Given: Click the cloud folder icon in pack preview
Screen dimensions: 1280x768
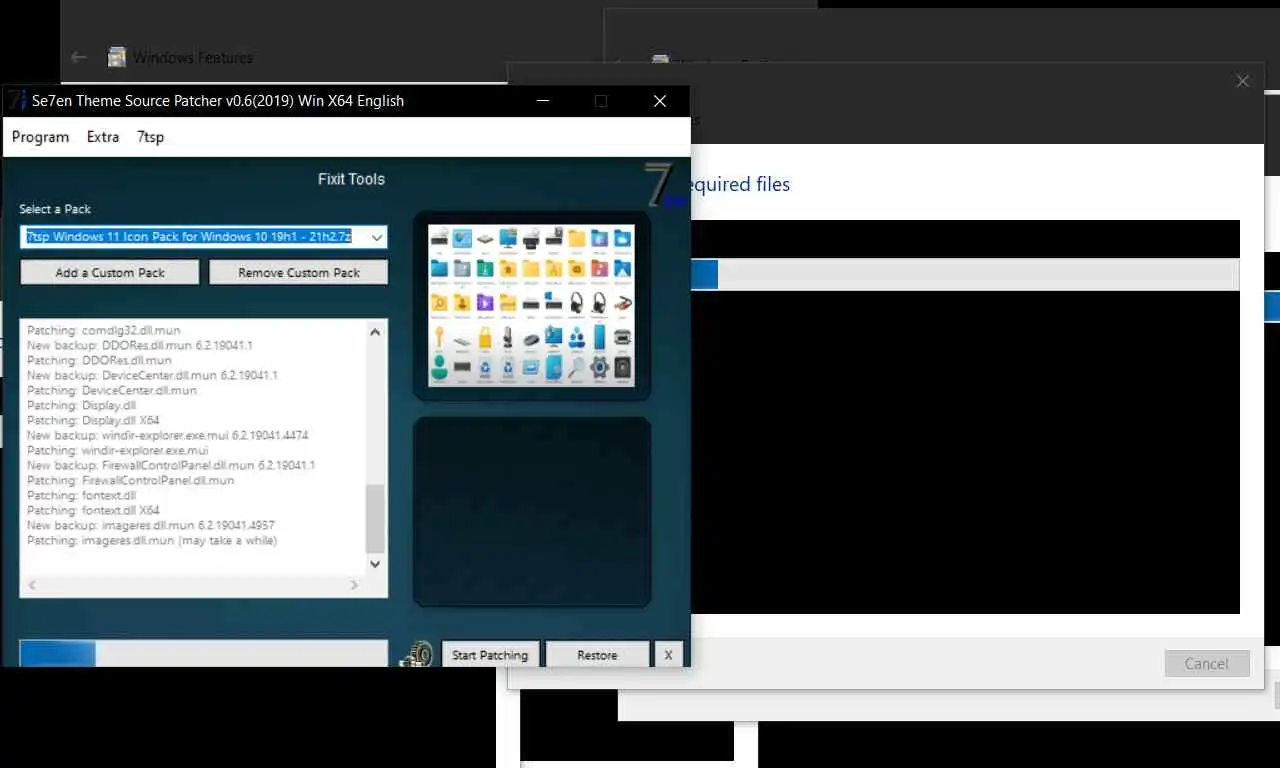Looking at the screenshot, I should coord(622,238).
